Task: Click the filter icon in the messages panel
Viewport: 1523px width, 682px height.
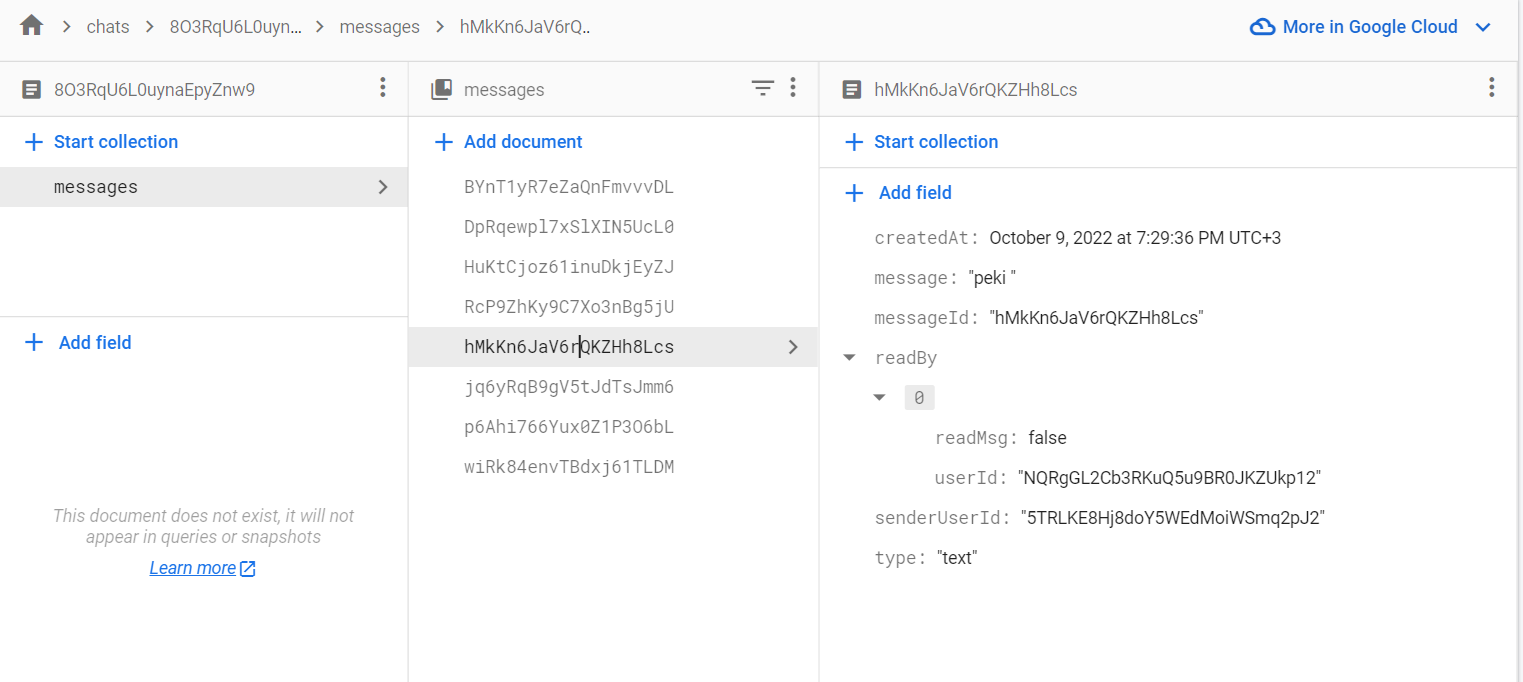Action: (763, 88)
